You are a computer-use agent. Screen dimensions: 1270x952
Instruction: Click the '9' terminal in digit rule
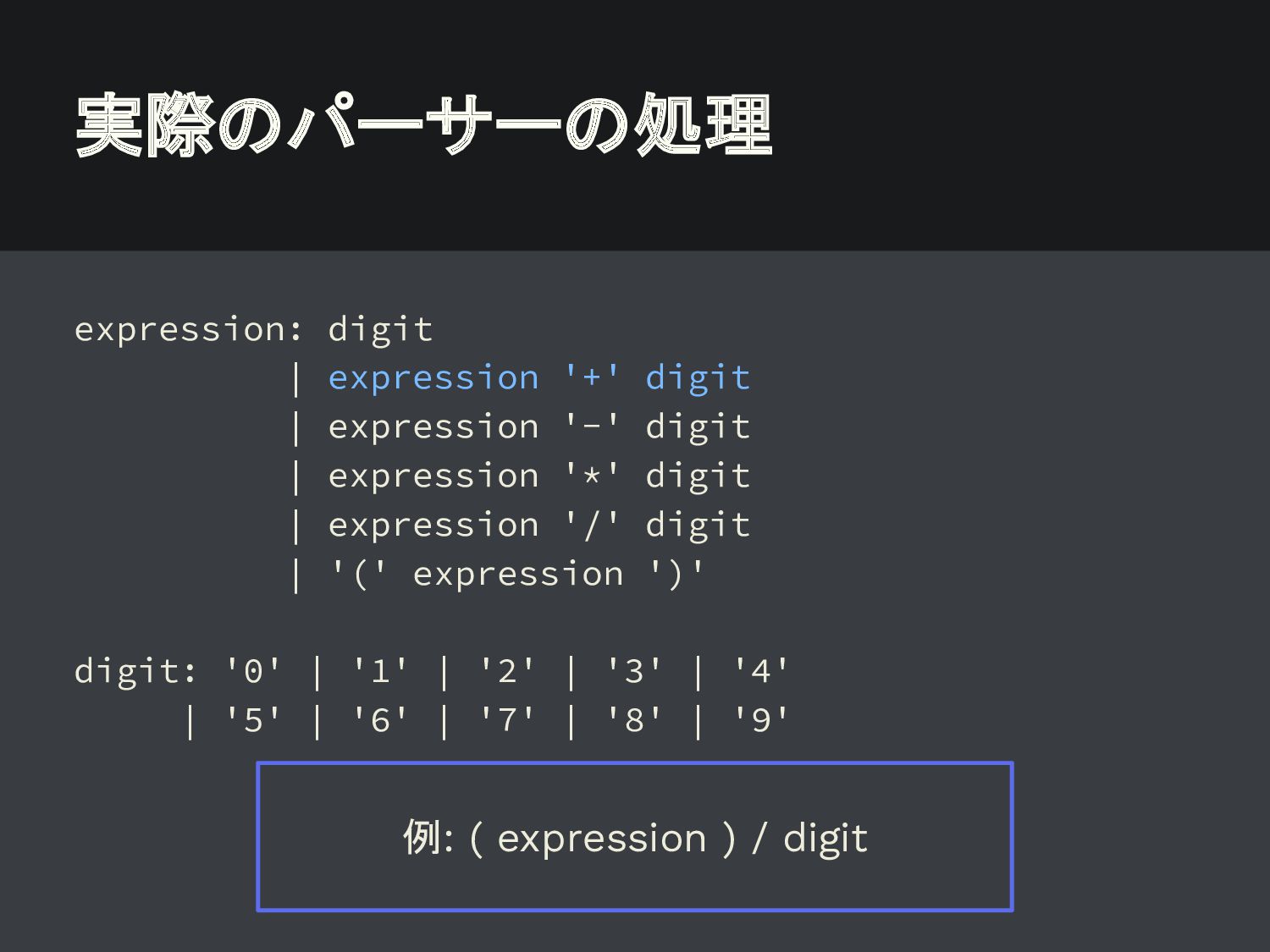(760, 720)
